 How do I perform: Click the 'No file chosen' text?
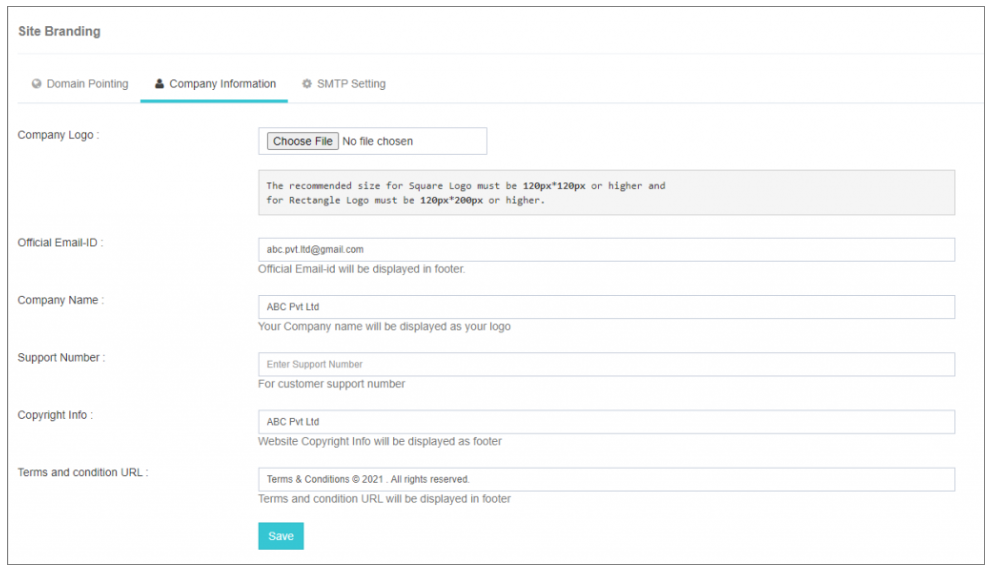pyautogui.click(x=378, y=142)
